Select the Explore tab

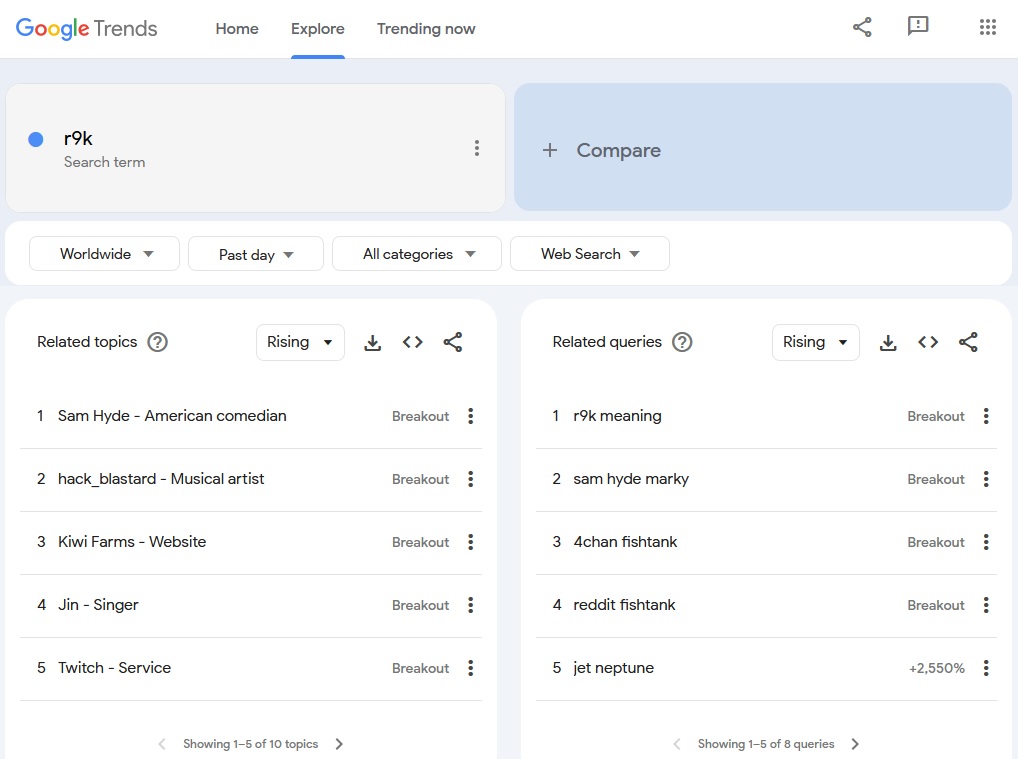tap(317, 29)
